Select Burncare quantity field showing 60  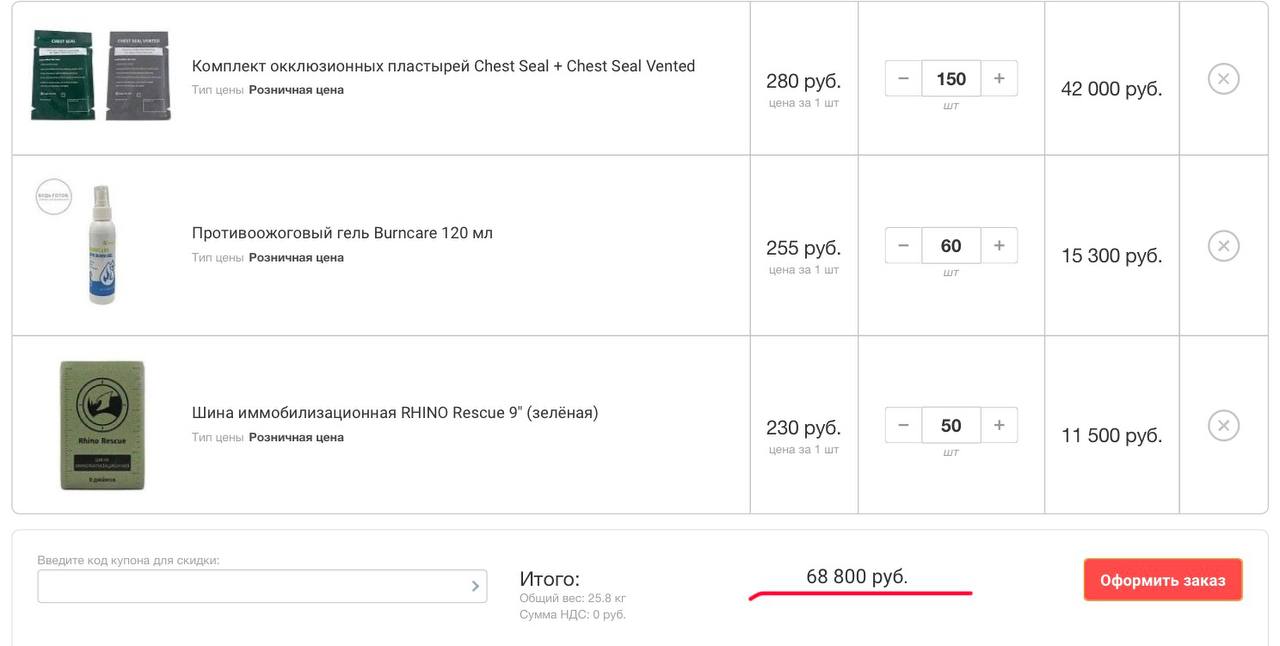(951, 246)
